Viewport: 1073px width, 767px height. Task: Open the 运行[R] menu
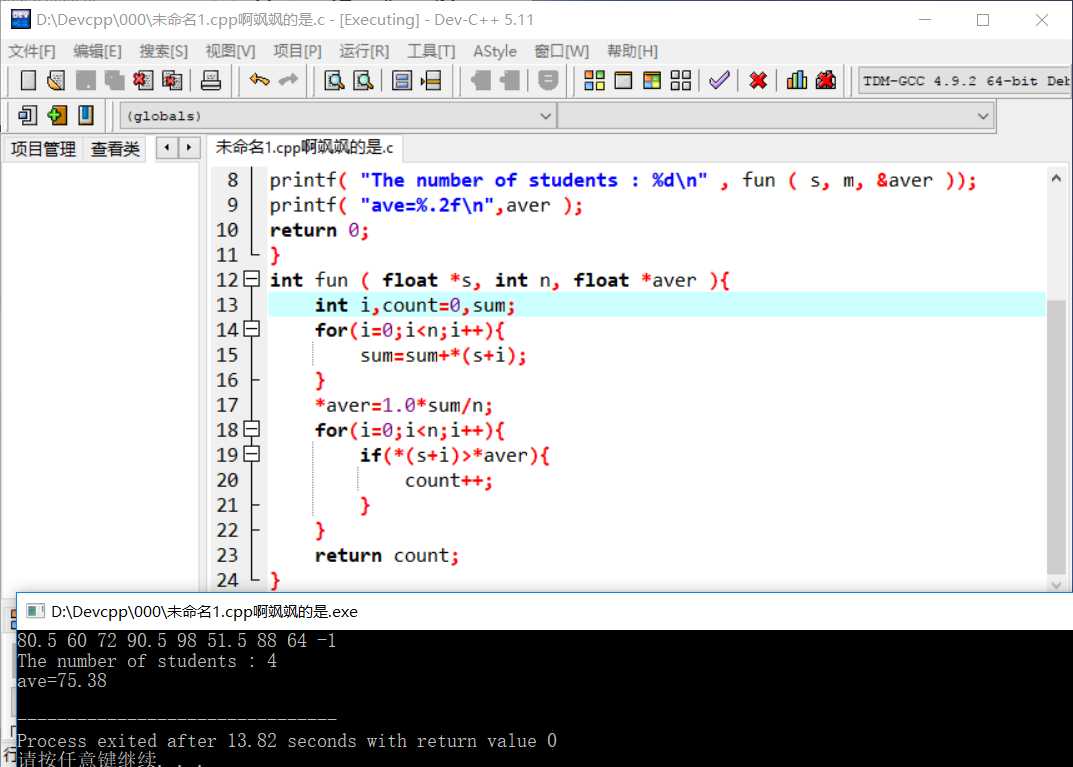pyautogui.click(x=363, y=51)
